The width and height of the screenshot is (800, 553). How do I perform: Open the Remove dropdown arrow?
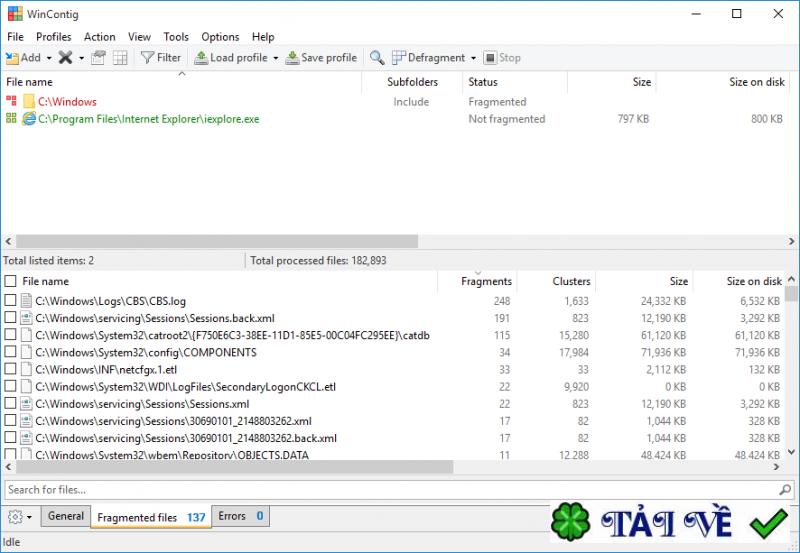(x=81, y=58)
